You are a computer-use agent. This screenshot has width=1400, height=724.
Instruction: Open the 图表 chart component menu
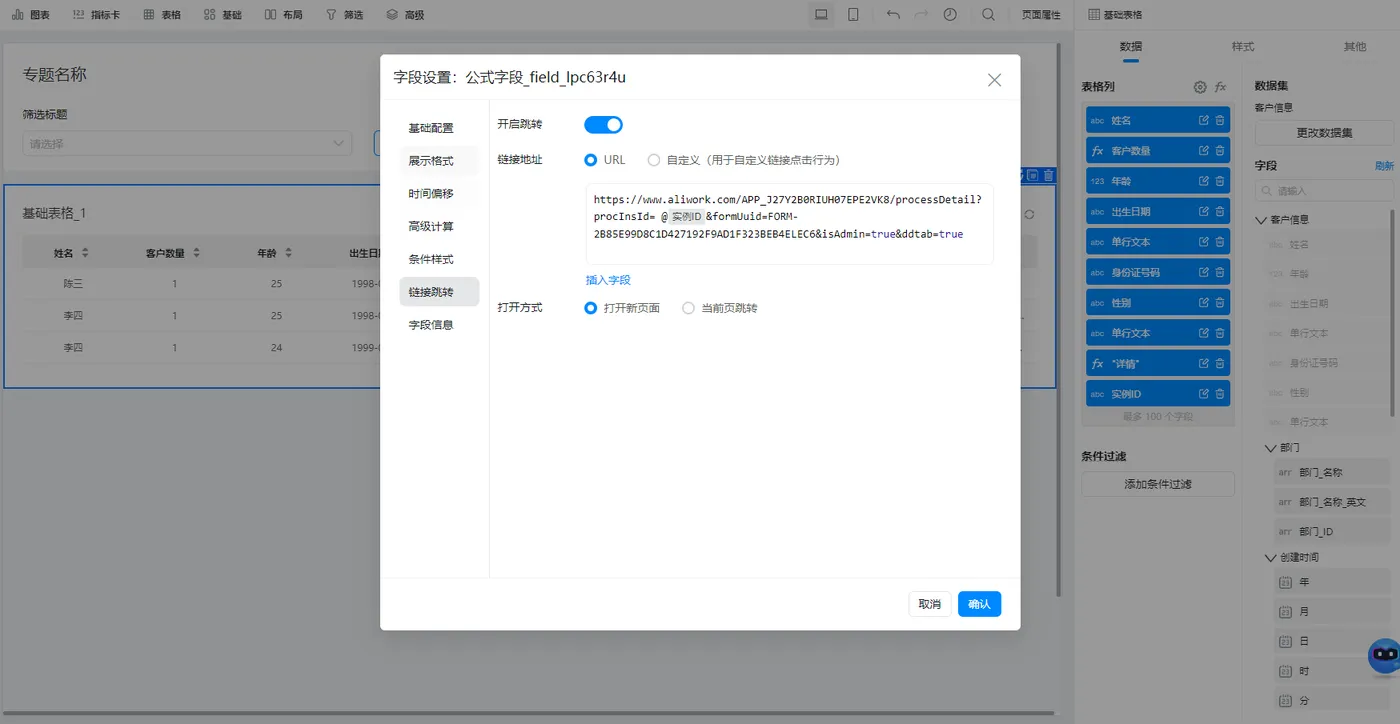(x=31, y=15)
